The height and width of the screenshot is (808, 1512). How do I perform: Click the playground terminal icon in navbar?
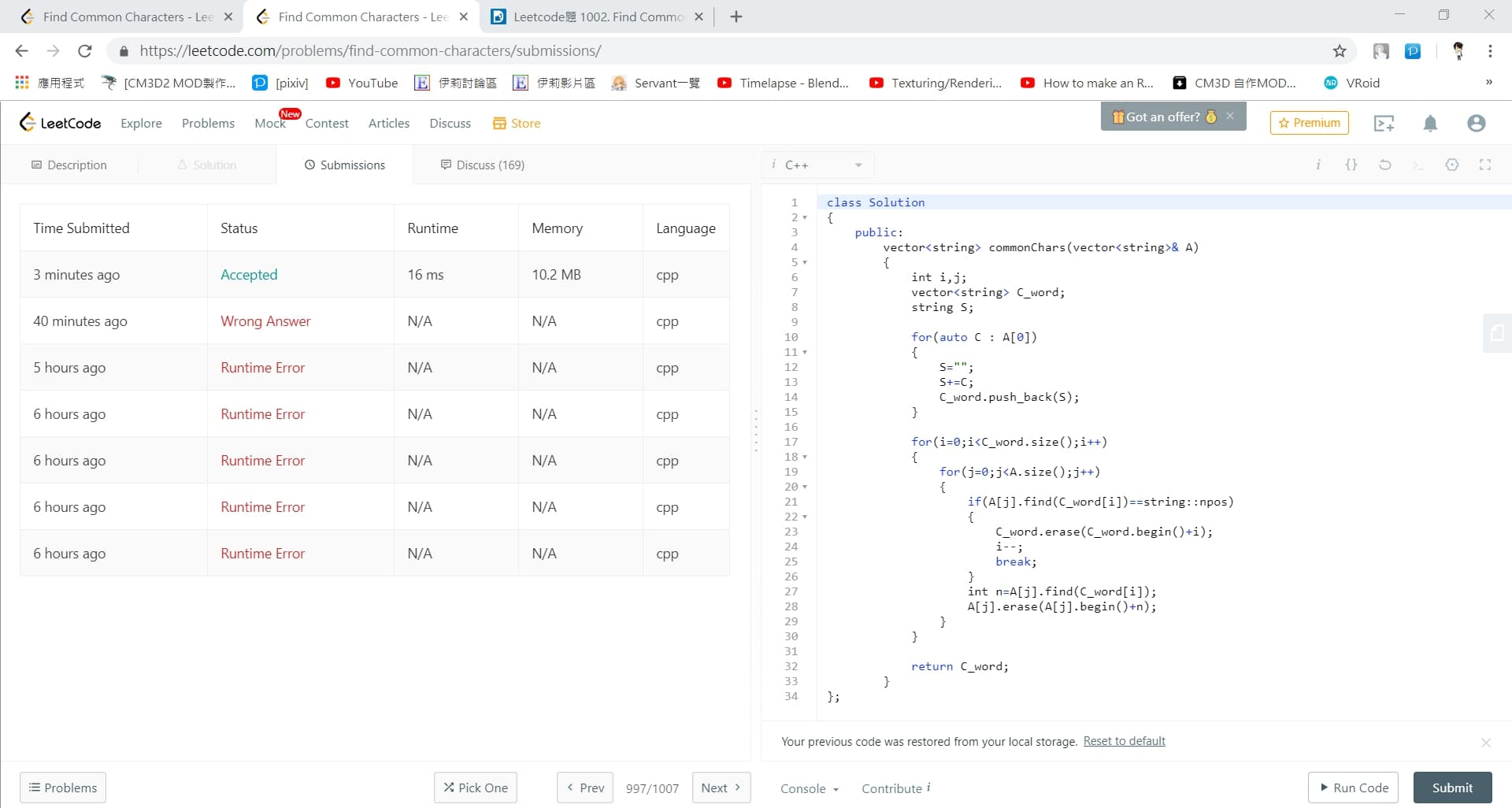1384,124
